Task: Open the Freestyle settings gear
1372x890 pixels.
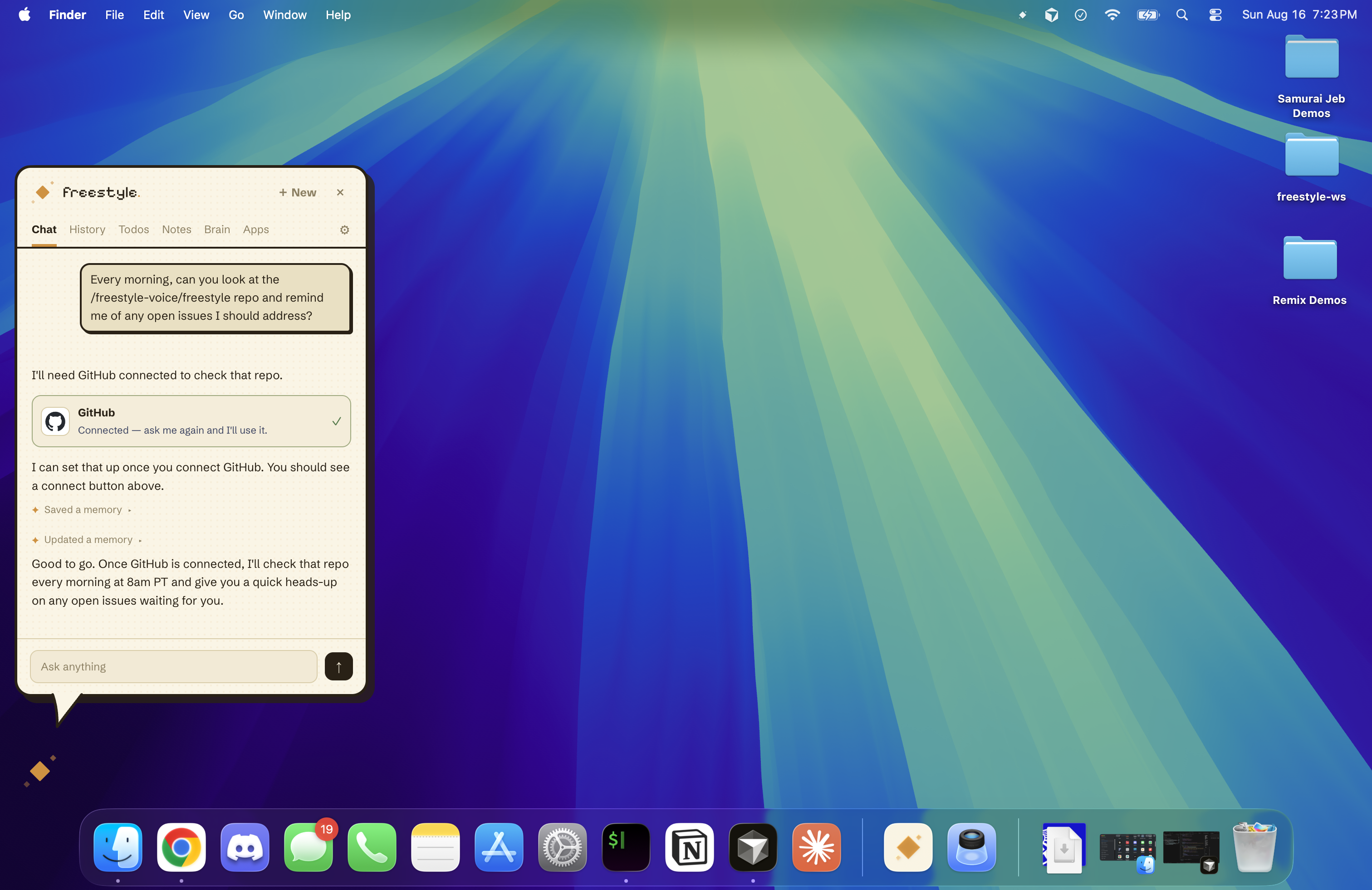Action: coord(344,230)
